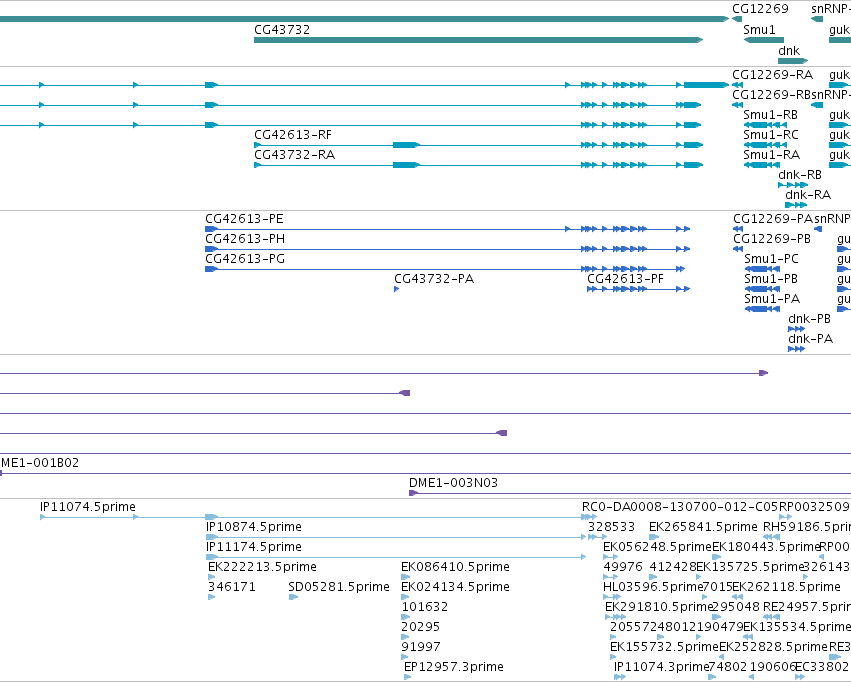This screenshot has width=851, height=682.
Task: Click EST 346171 label
Action: (x=232, y=587)
